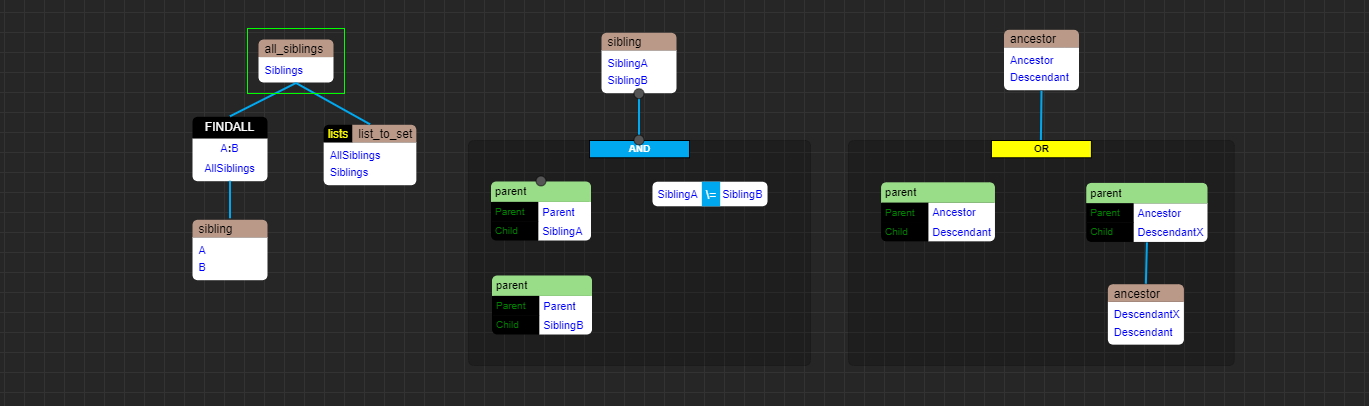Click the Siblings argument under all_siblings
The image size is (1369, 406).
(x=284, y=70)
